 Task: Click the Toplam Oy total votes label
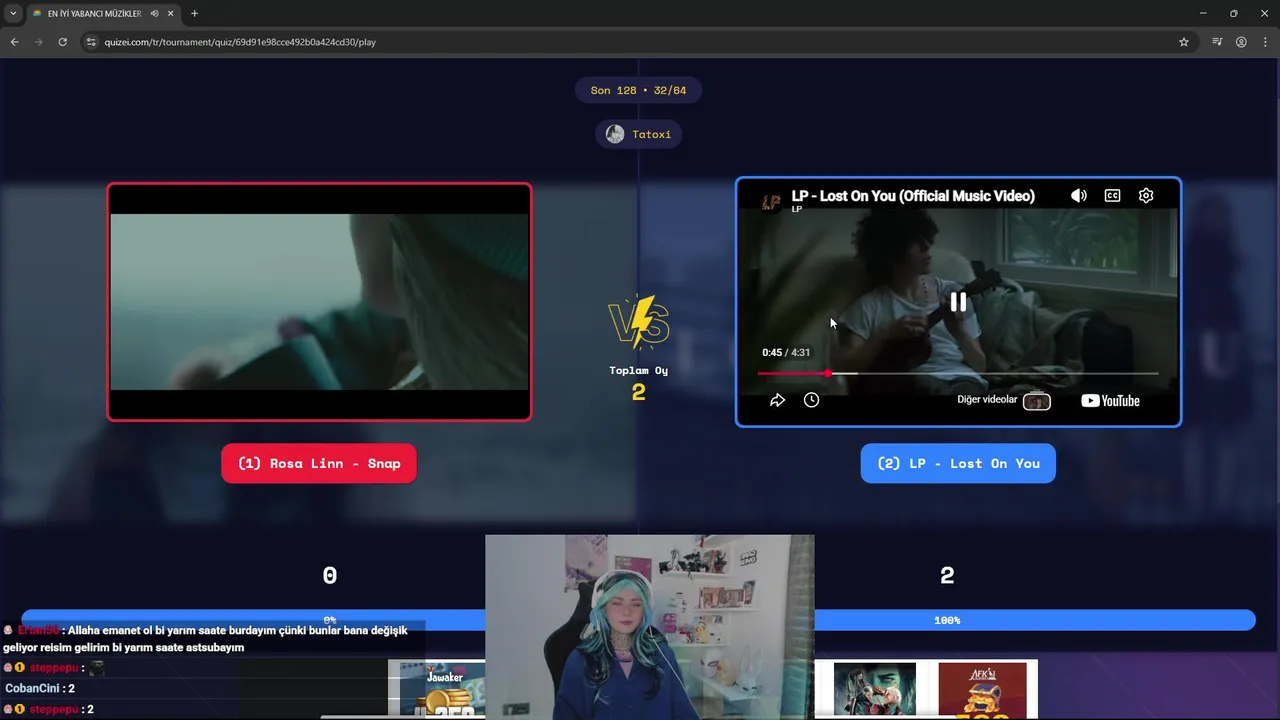pos(638,370)
